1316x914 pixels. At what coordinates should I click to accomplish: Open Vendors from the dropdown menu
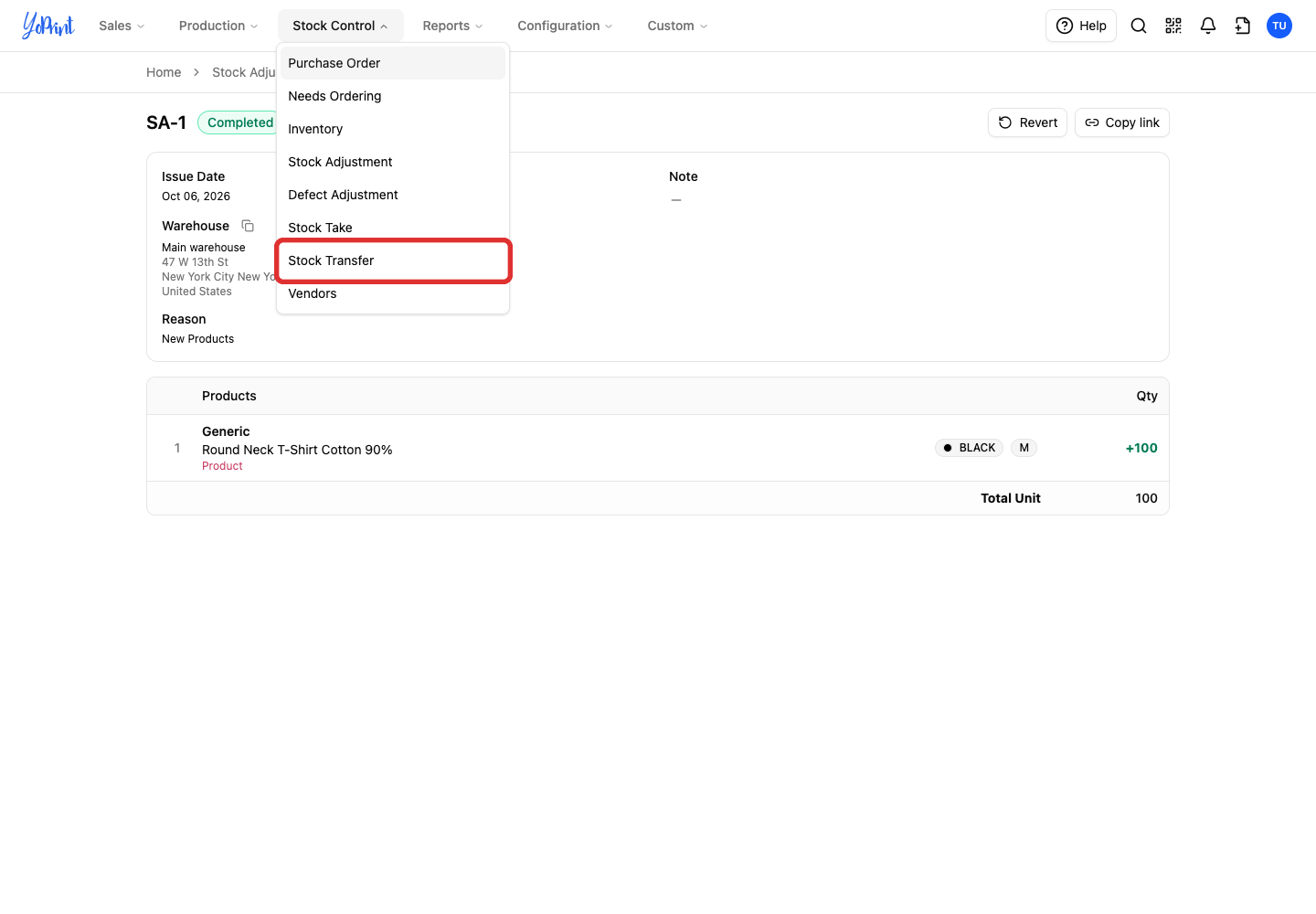coord(393,293)
